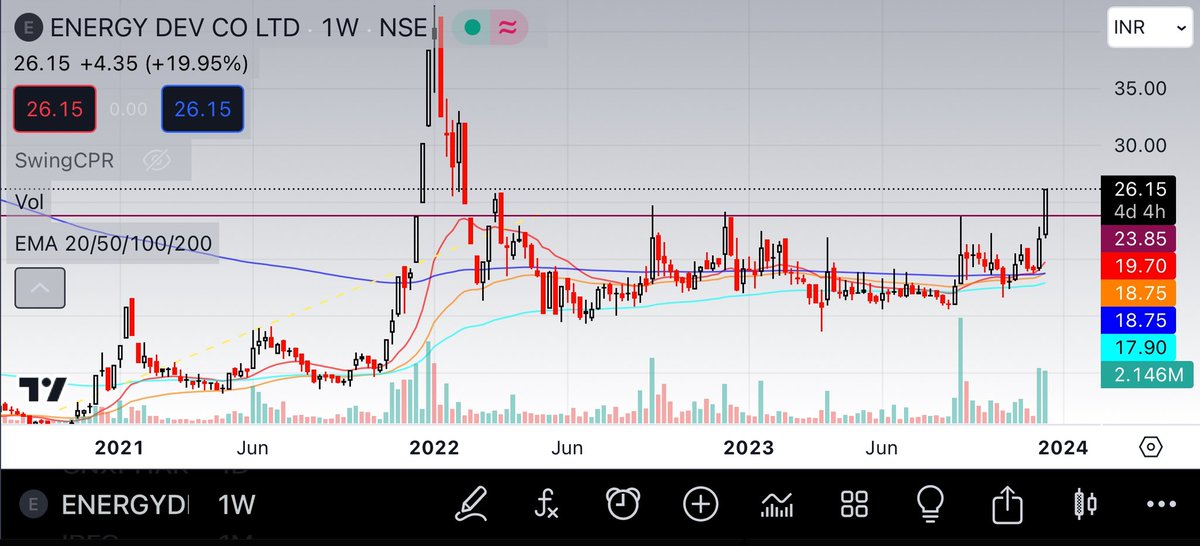Tap the blue 26.15 buy price button
This screenshot has width=1200, height=546.
203,110
